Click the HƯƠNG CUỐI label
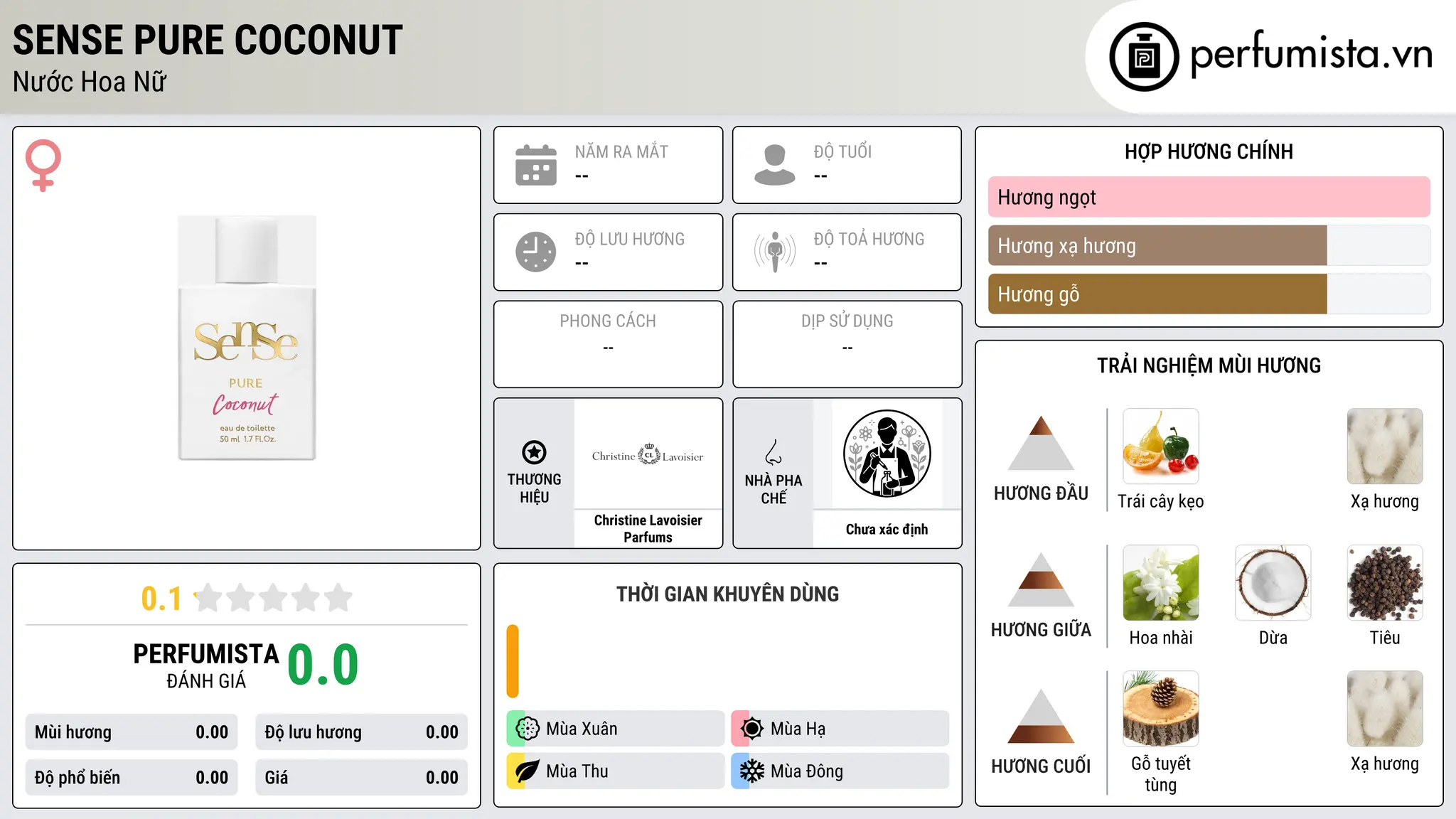This screenshot has width=1456, height=819. [1041, 766]
